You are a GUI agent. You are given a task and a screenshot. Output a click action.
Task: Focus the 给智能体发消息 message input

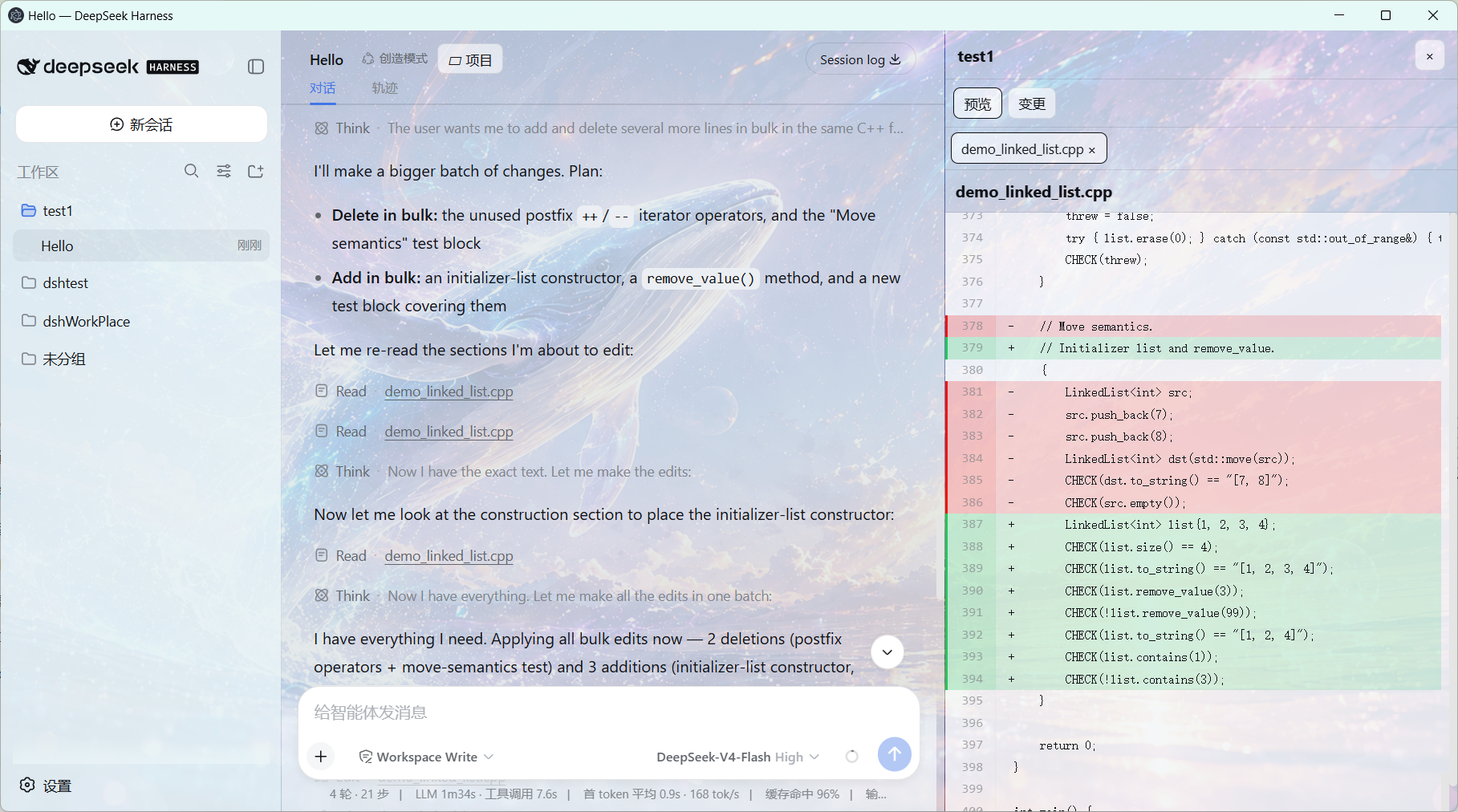pyautogui.click(x=608, y=713)
